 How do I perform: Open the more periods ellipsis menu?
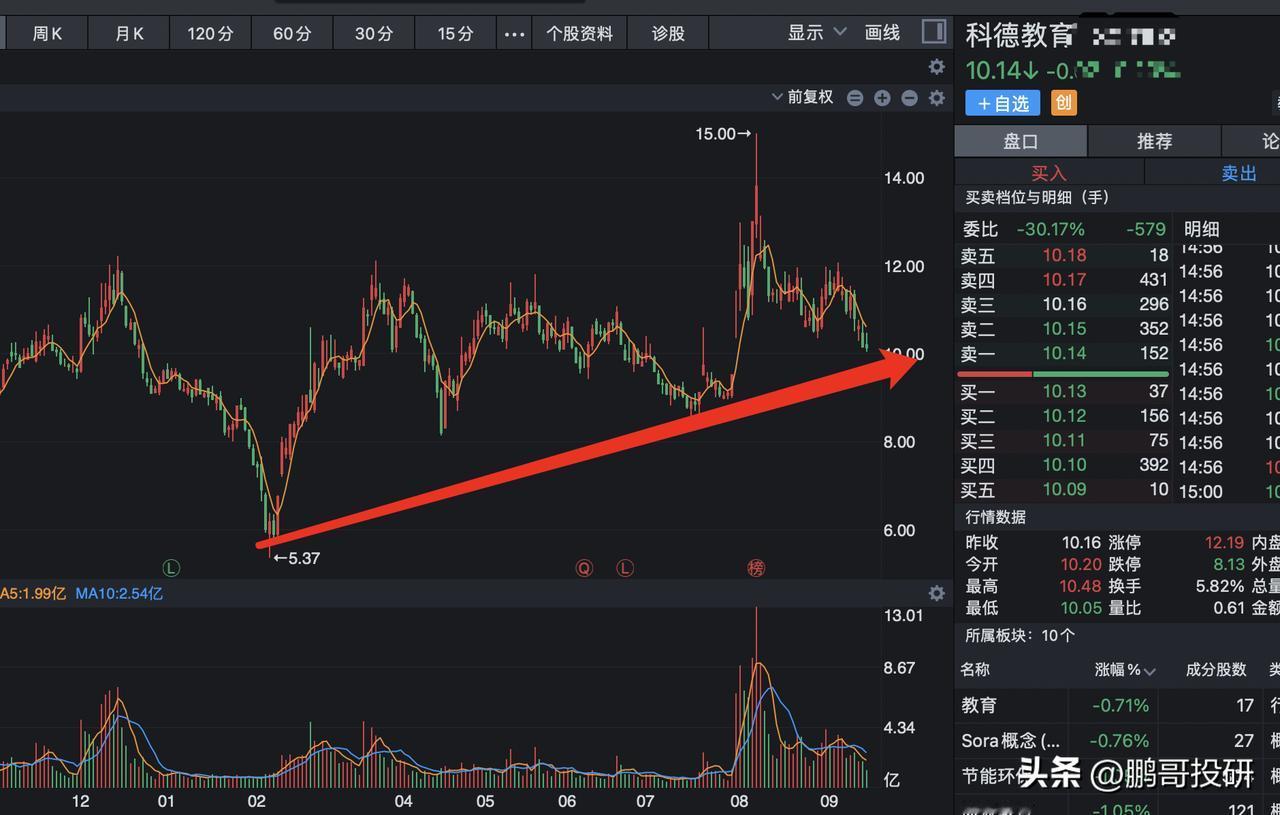click(x=514, y=34)
